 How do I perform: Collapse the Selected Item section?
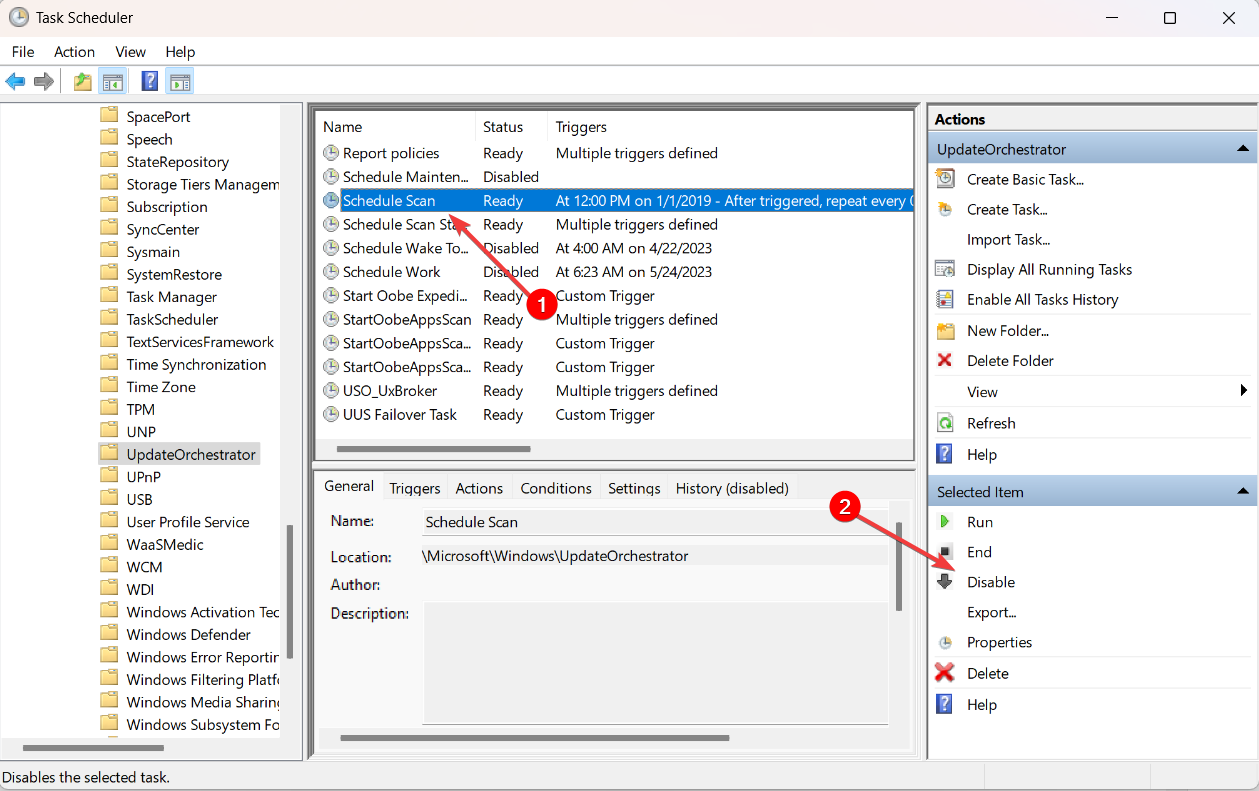click(x=1243, y=492)
